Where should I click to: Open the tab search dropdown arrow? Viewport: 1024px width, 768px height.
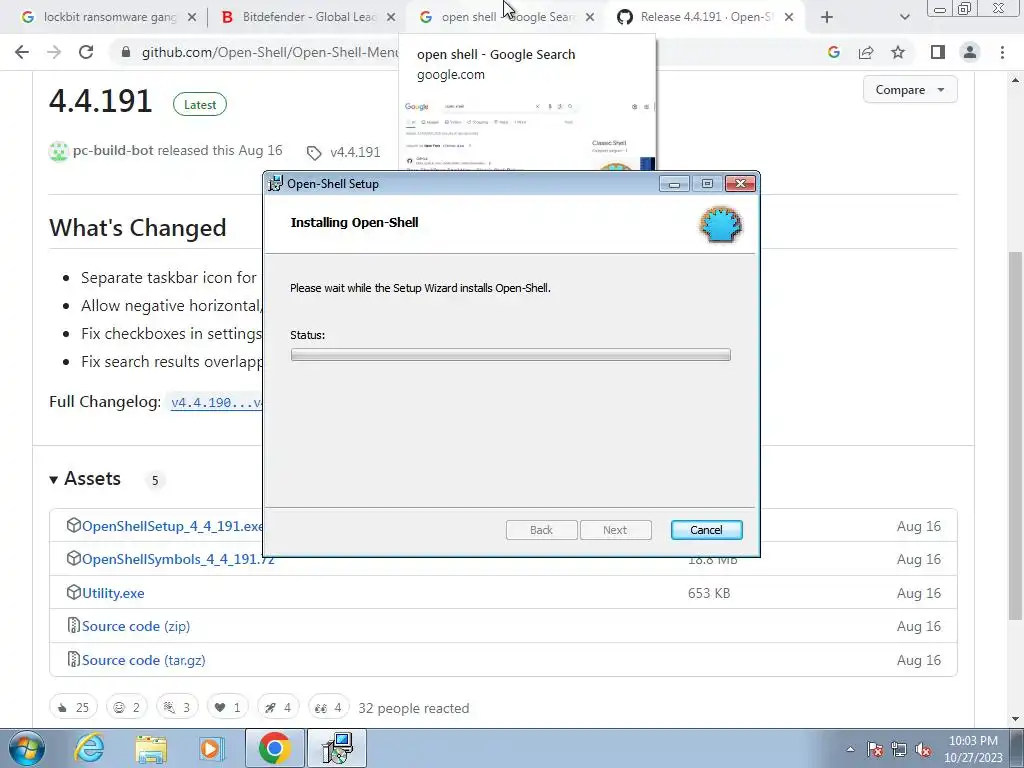coord(904,18)
